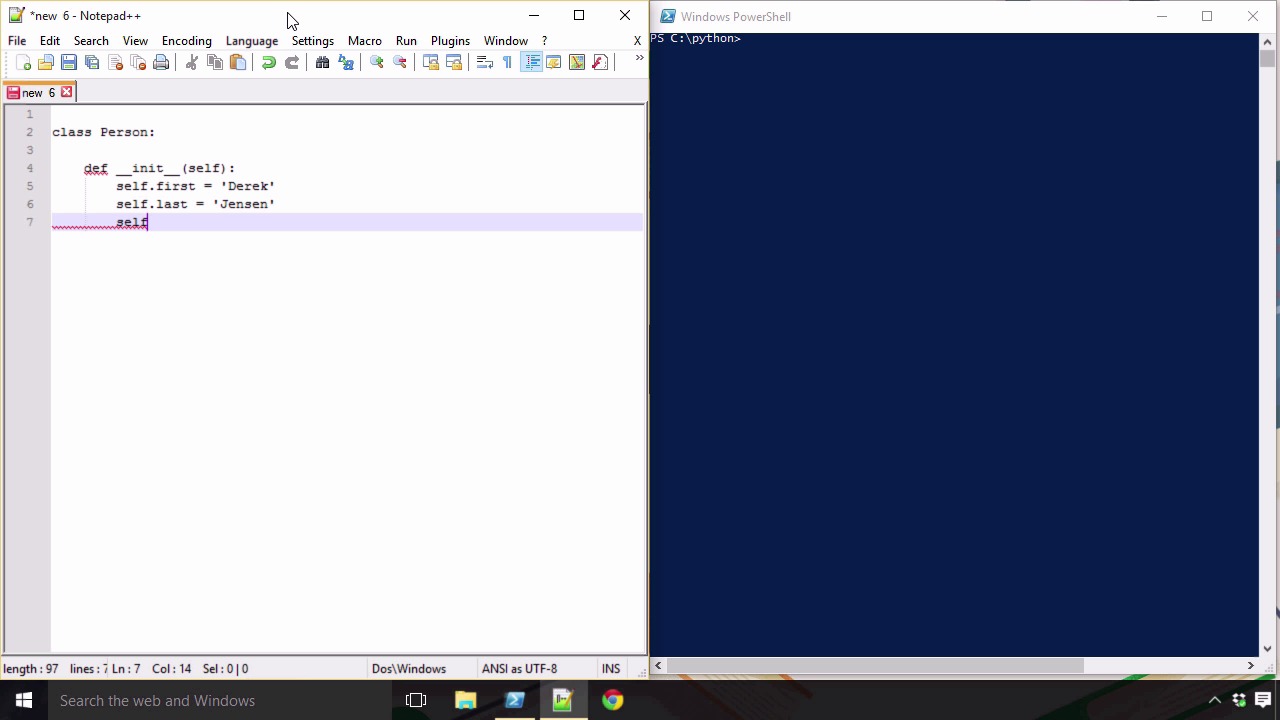Click the Synchronize Horizontal Scrolling icon
Image resolution: width=1280 pixels, height=720 pixels.
pos(454,62)
